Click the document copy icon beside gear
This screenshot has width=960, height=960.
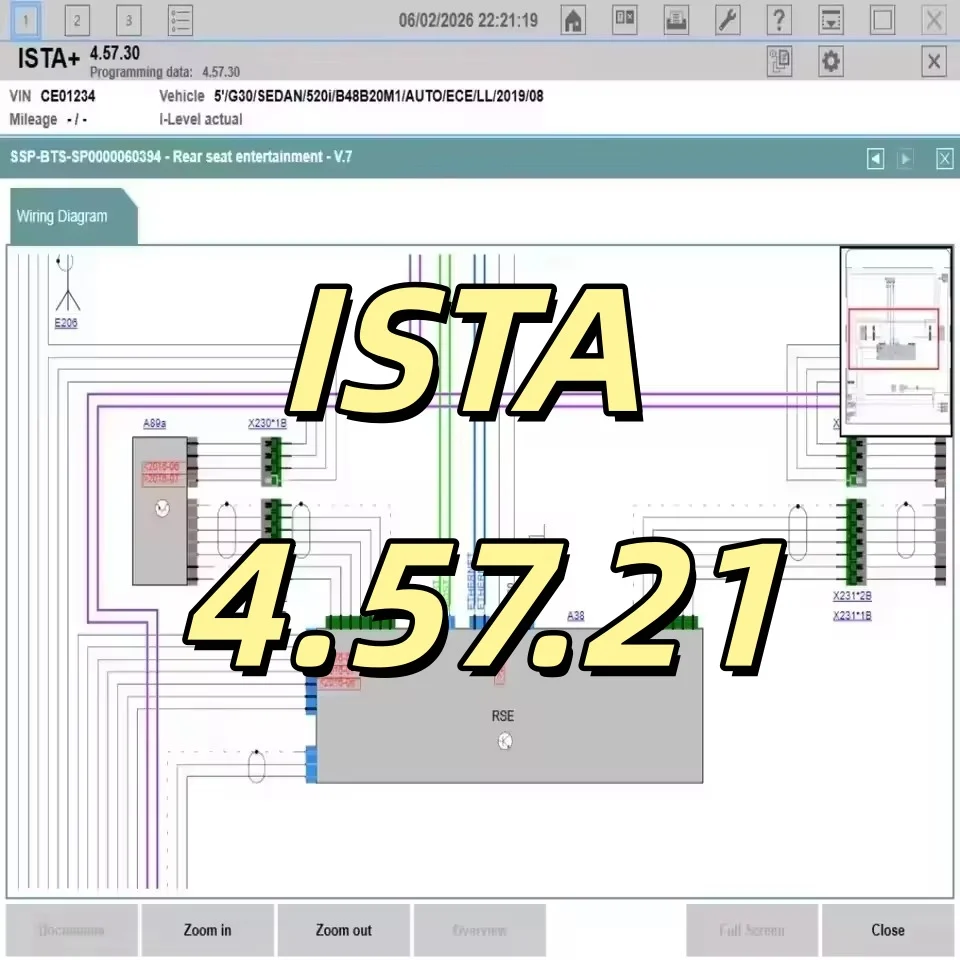pyautogui.click(x=779, y=61)
